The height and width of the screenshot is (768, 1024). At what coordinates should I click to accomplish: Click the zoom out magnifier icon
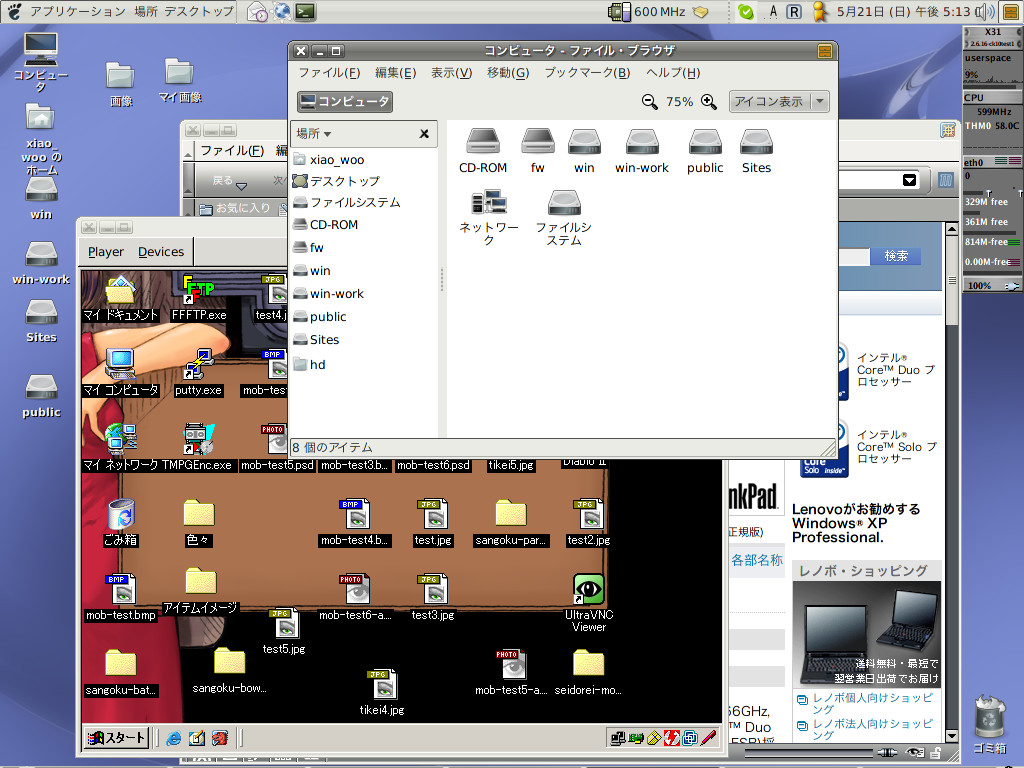(x=650, y=101)
